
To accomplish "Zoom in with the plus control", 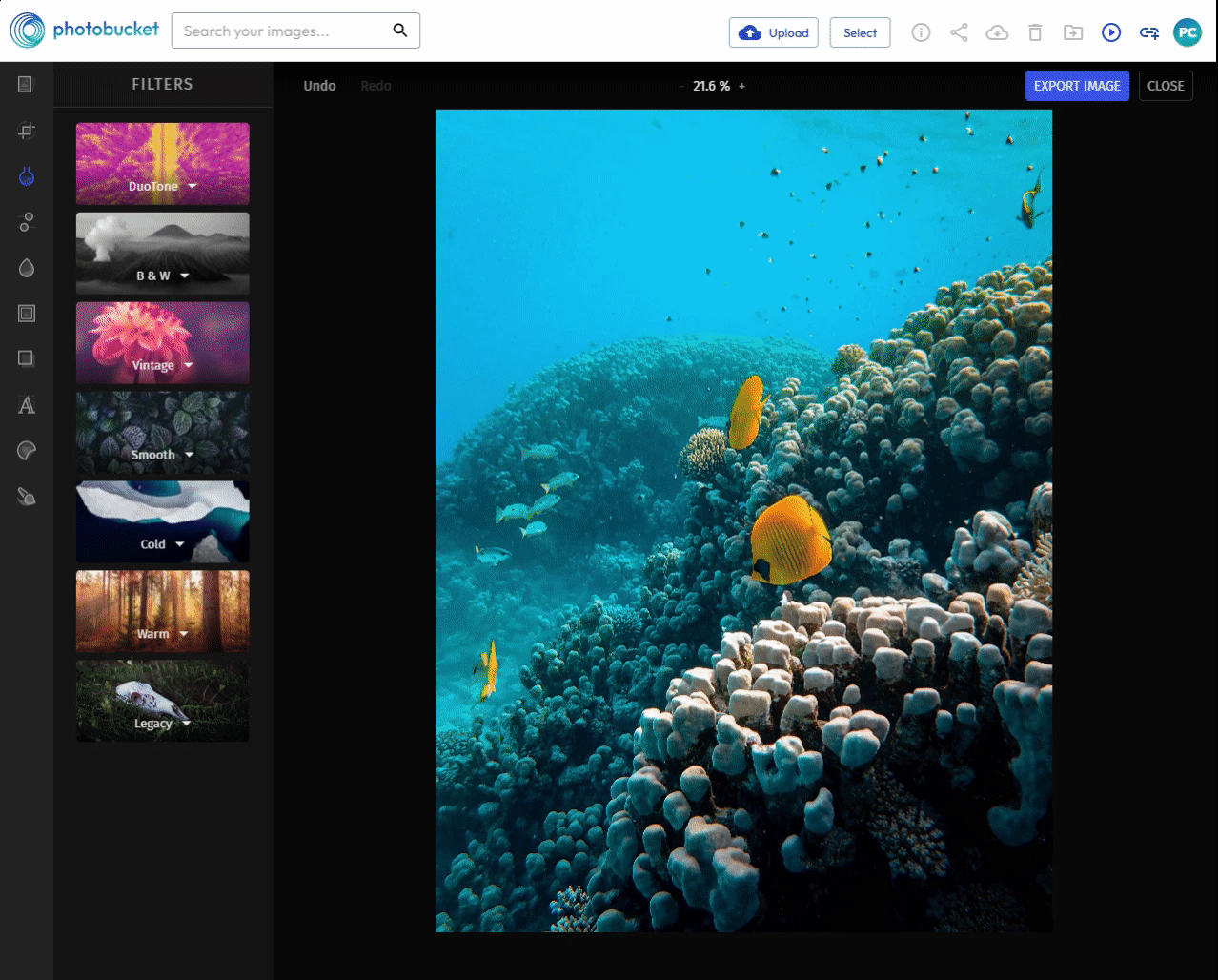I will click(x=742, y=86).
